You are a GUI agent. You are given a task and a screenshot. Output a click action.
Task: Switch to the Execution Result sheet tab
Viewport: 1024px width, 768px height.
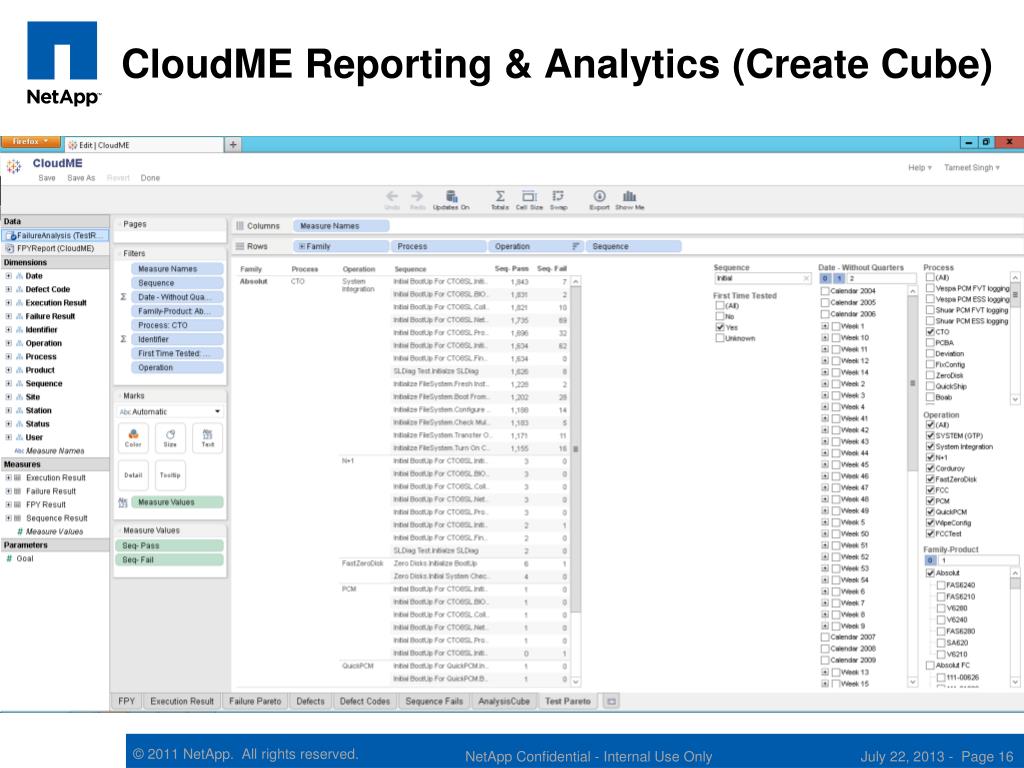[x=182, y=701]
